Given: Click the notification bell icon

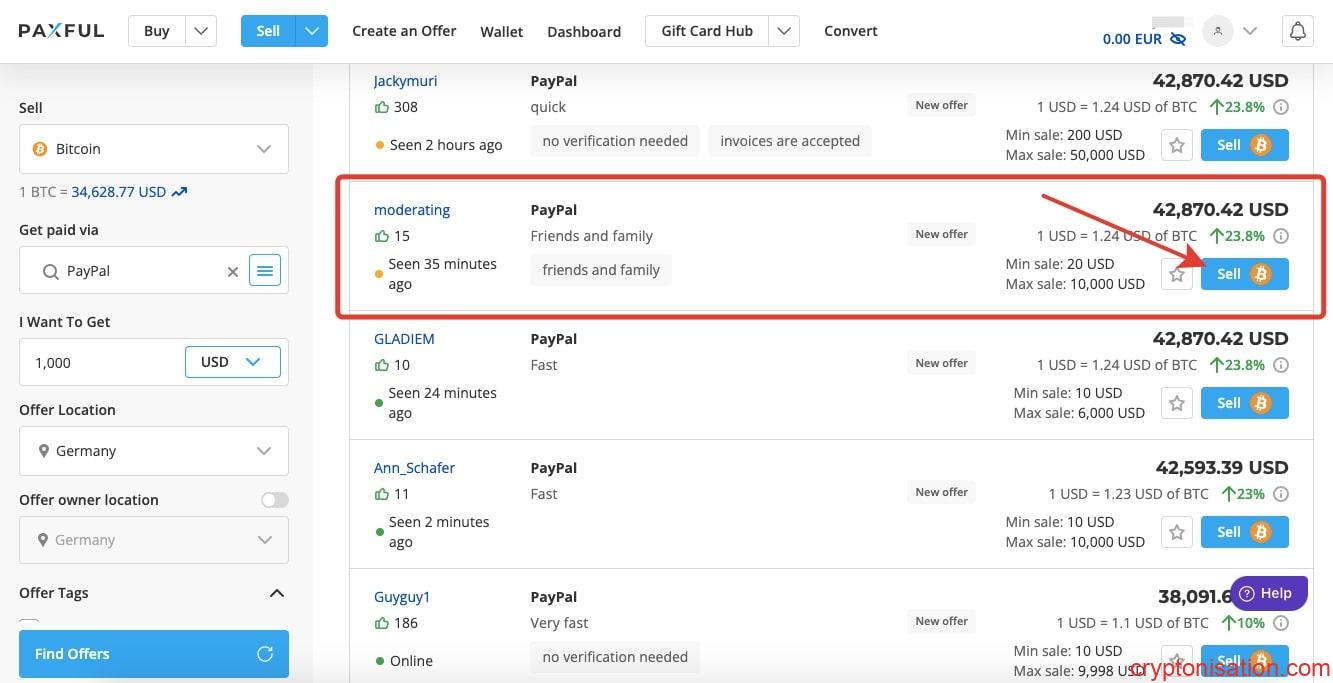Looking at the screenshot, I should coord(1297,31).
